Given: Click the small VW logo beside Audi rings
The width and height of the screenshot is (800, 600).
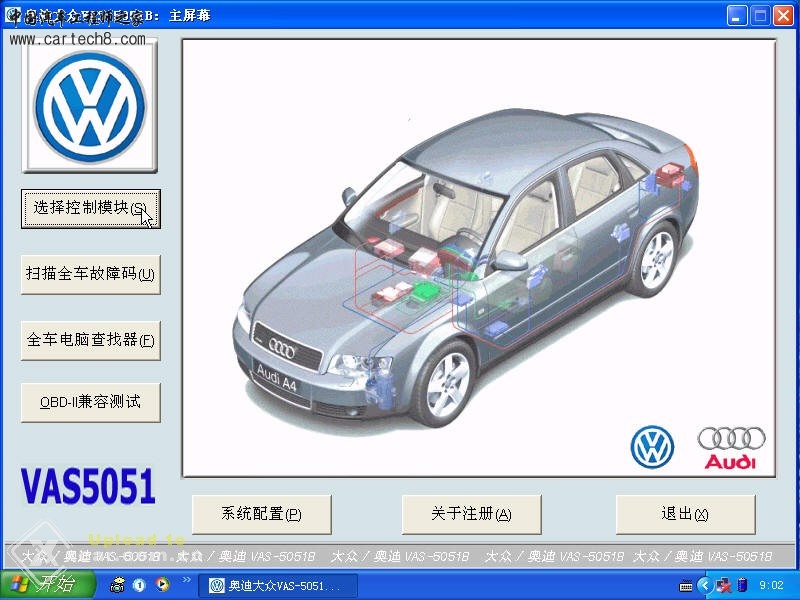Looking at the screenshot, I should [652, 447].
